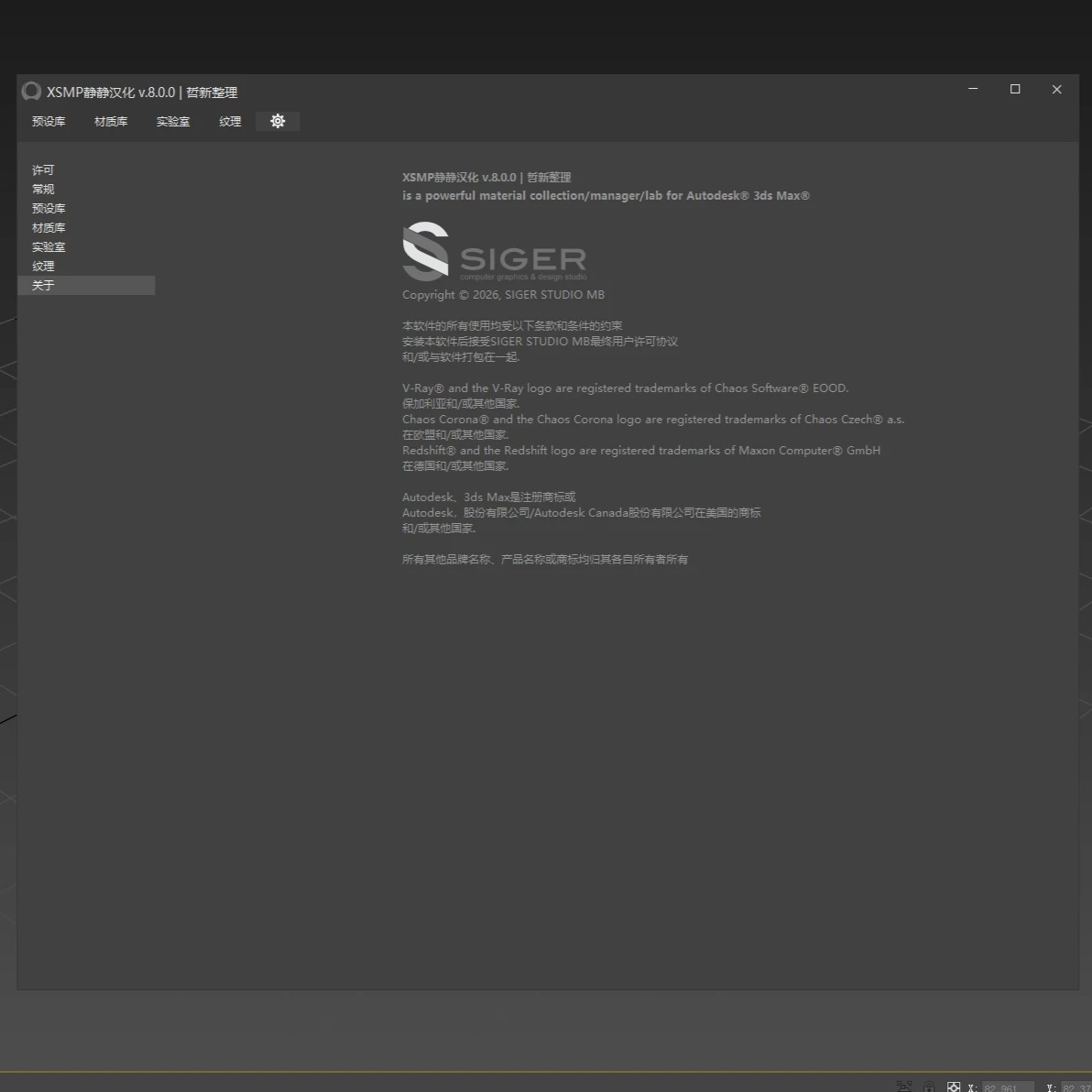Select 预设库 in the settings sidebar
Viewport: 1092px width, 1092px height.
[x=86, y=208]
